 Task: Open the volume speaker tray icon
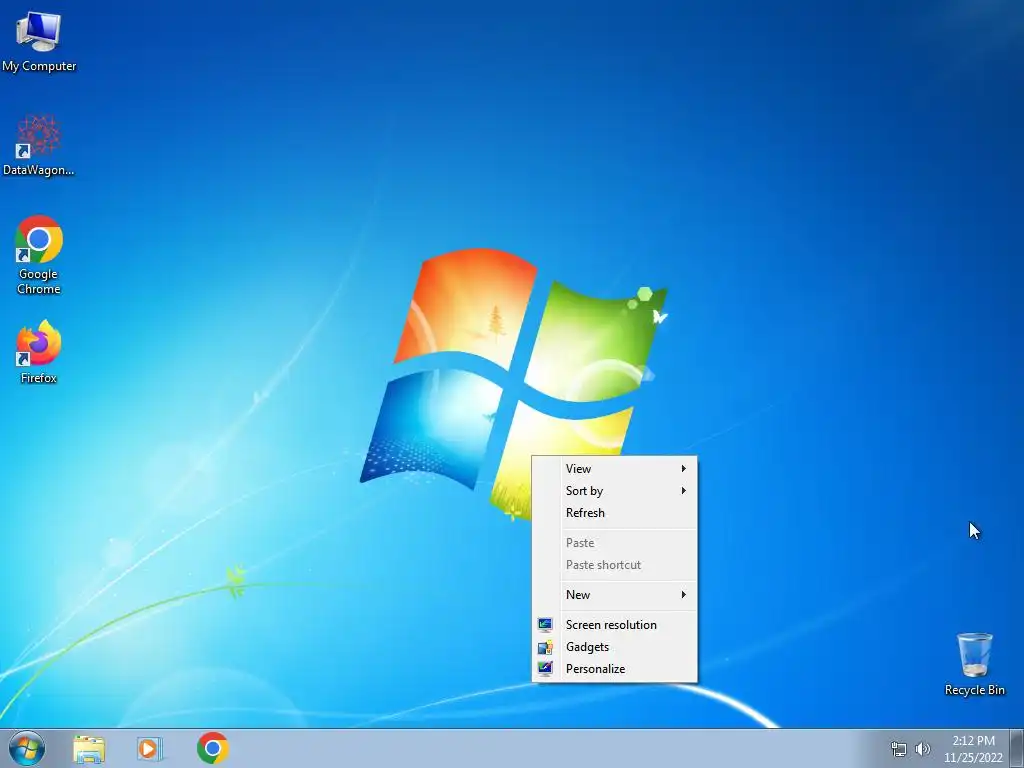(922, 749)
